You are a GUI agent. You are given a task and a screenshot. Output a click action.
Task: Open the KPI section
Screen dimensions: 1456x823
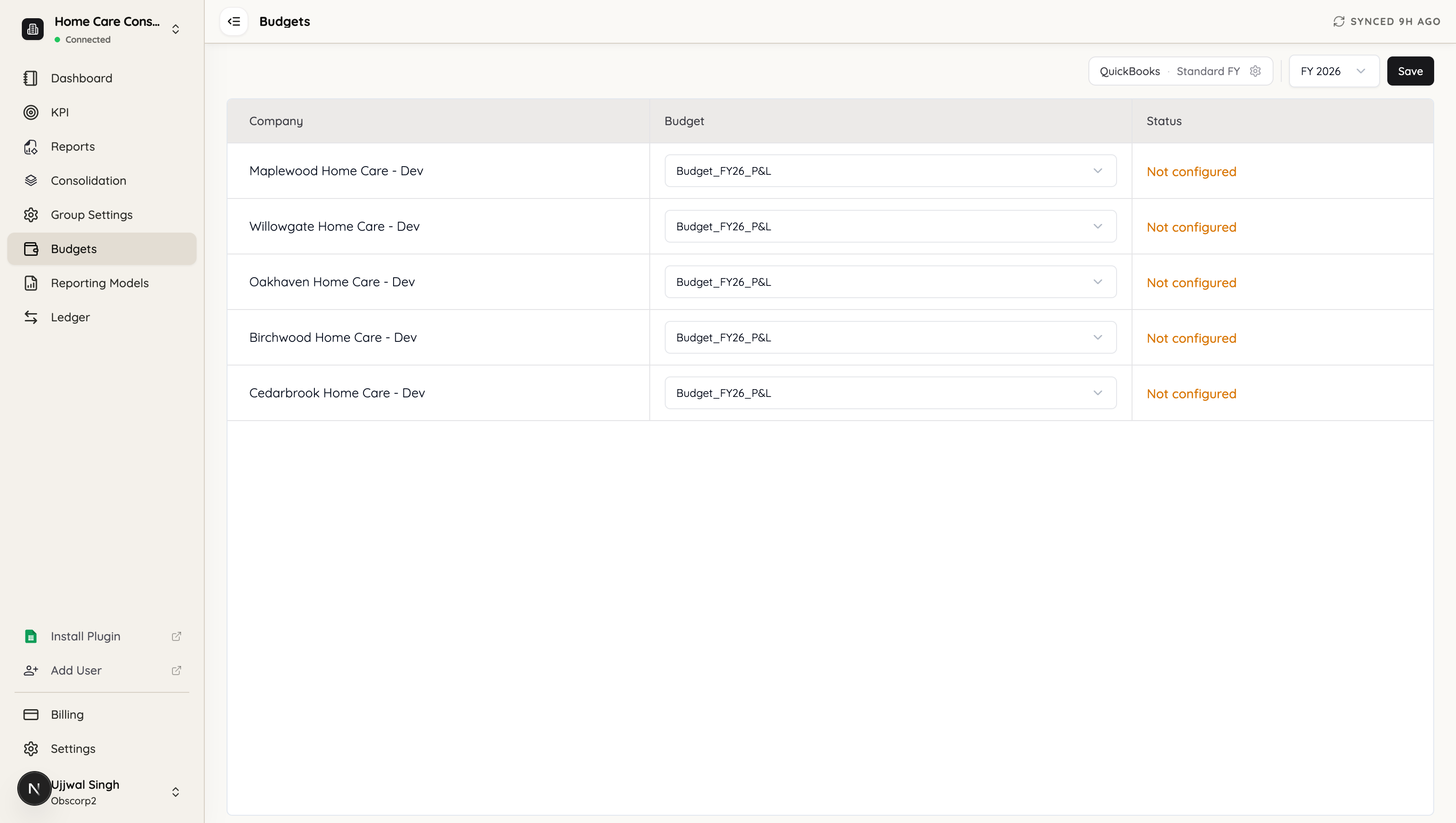102,112
